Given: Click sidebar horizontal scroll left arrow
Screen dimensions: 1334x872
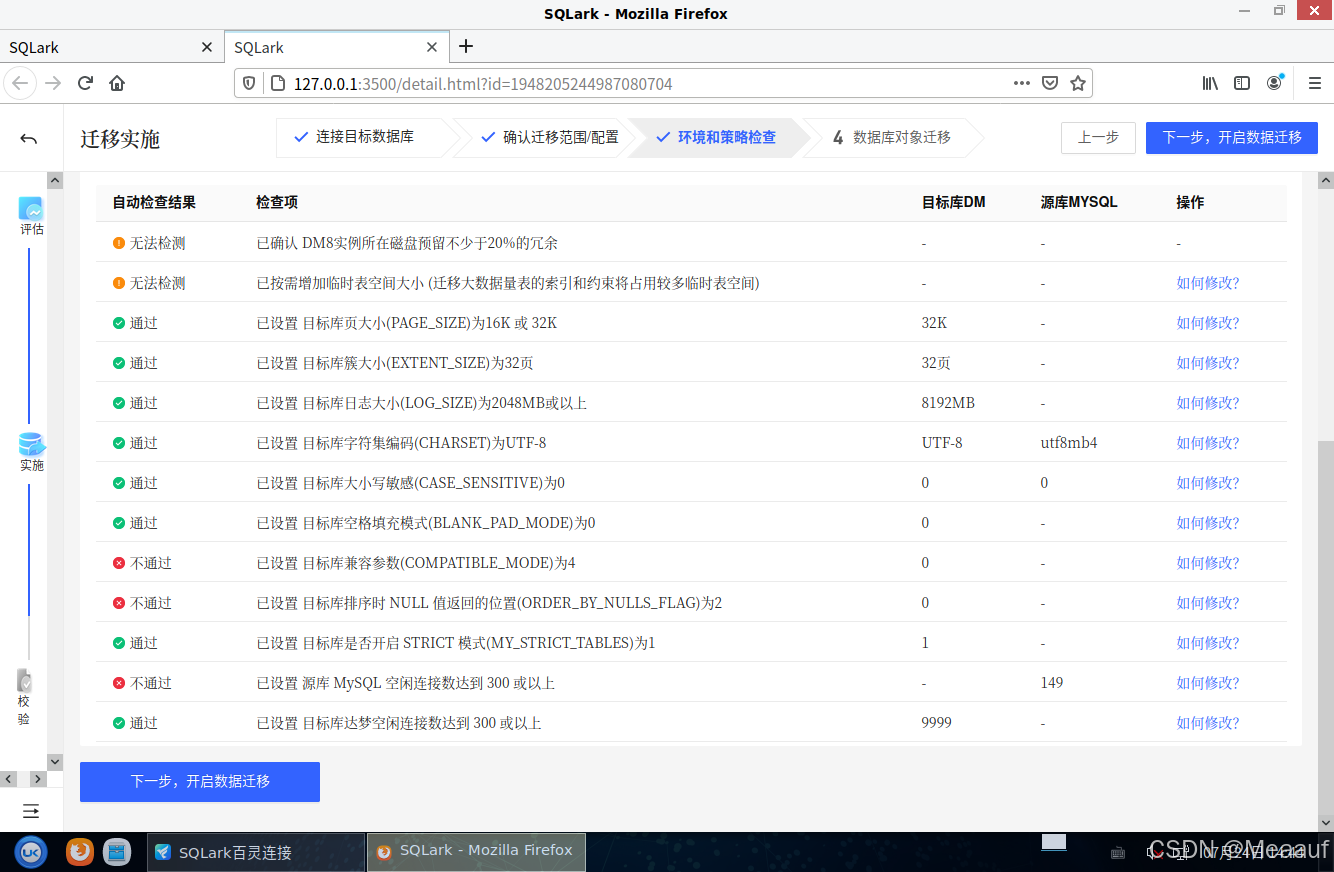Looking at the screenshot, I should [8, 778].
